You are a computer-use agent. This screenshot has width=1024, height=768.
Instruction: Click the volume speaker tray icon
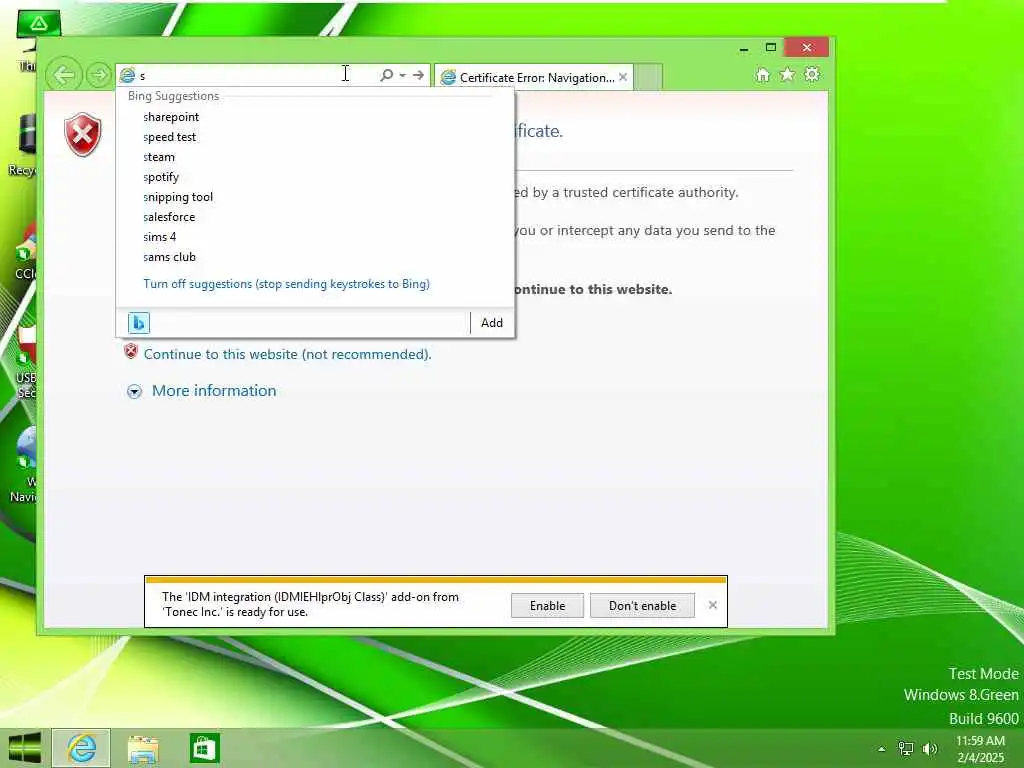930,749
